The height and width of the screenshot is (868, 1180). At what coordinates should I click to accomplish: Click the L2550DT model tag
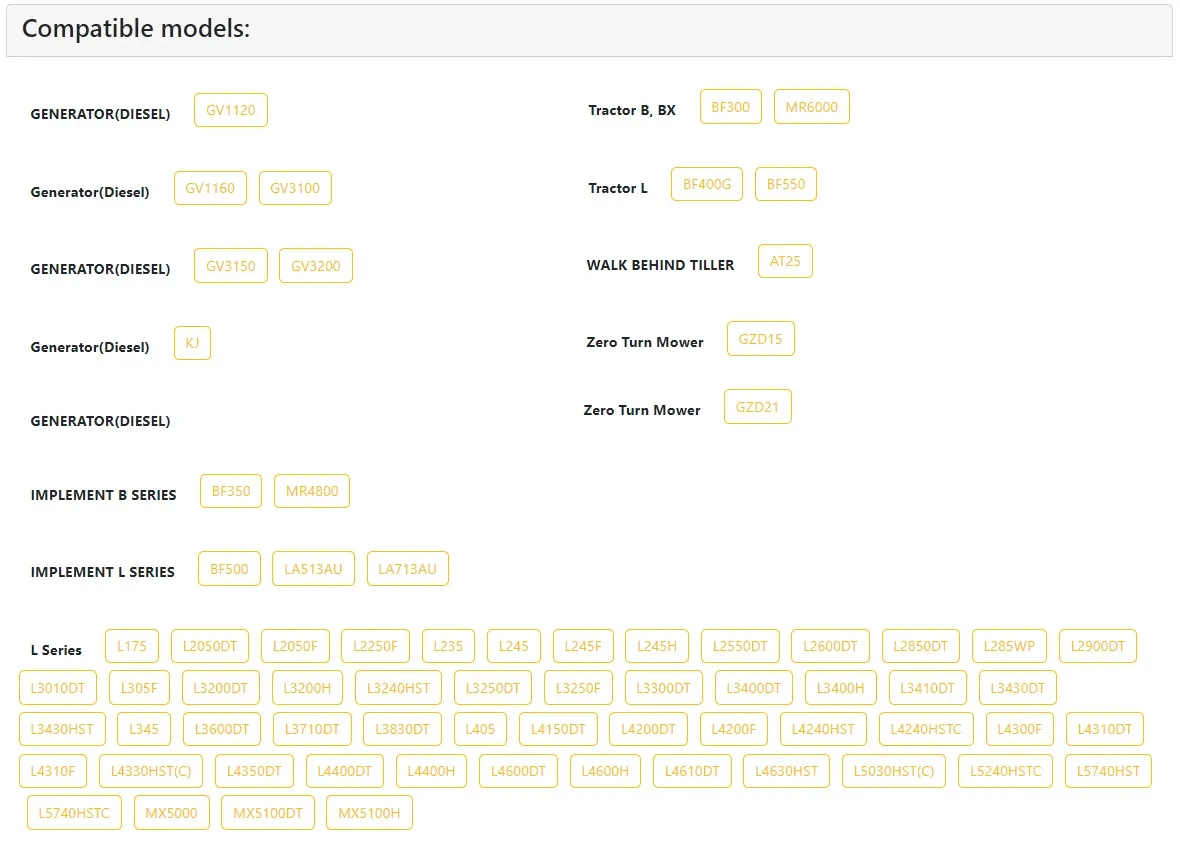(740, 646)
